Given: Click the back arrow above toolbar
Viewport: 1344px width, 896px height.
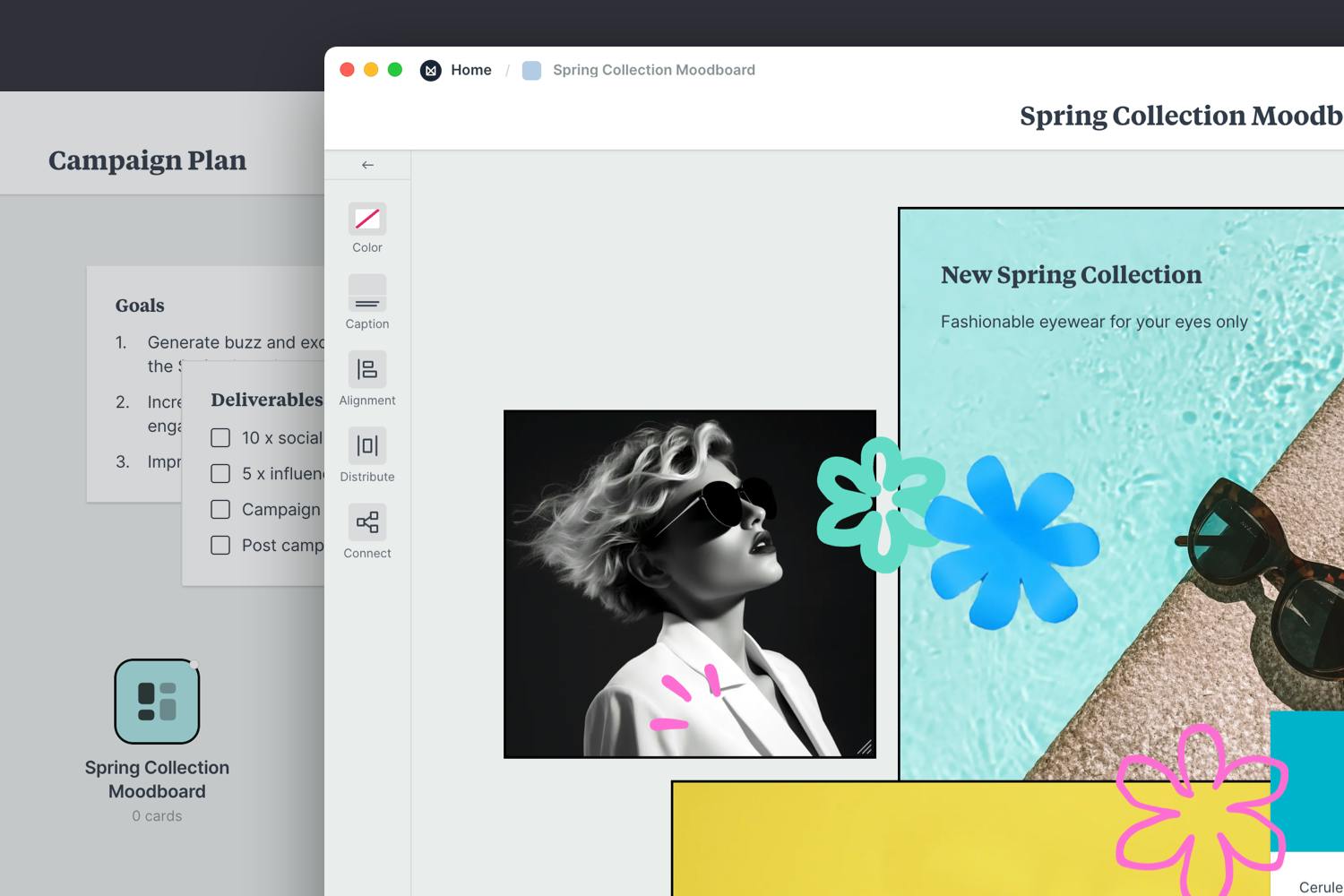Looking at the screenshot, I should [367, 165].
